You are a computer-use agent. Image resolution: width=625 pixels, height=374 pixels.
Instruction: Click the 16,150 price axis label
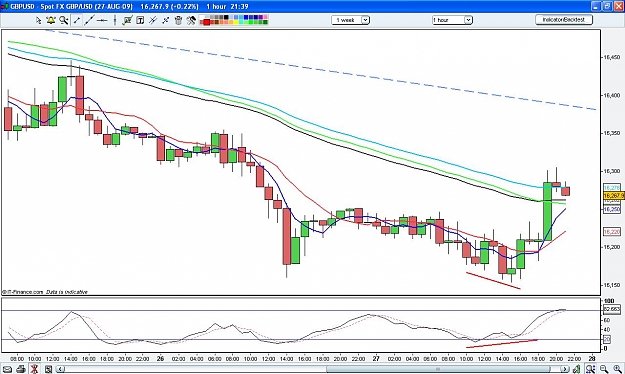611,285
